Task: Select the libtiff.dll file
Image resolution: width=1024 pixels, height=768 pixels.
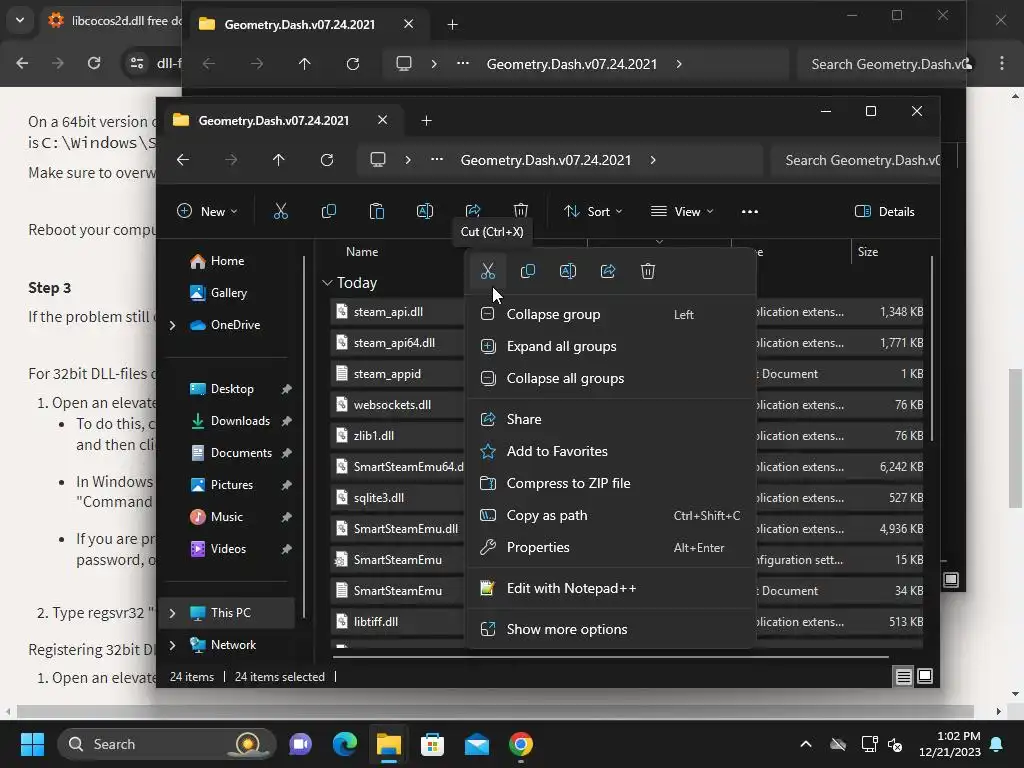Action: [x=376, y=622]
